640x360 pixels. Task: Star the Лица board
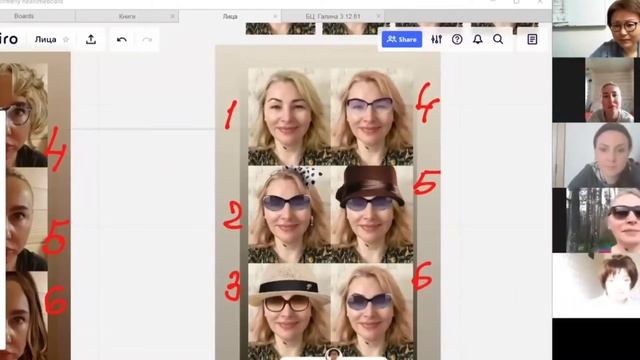(x=66, y=40)
